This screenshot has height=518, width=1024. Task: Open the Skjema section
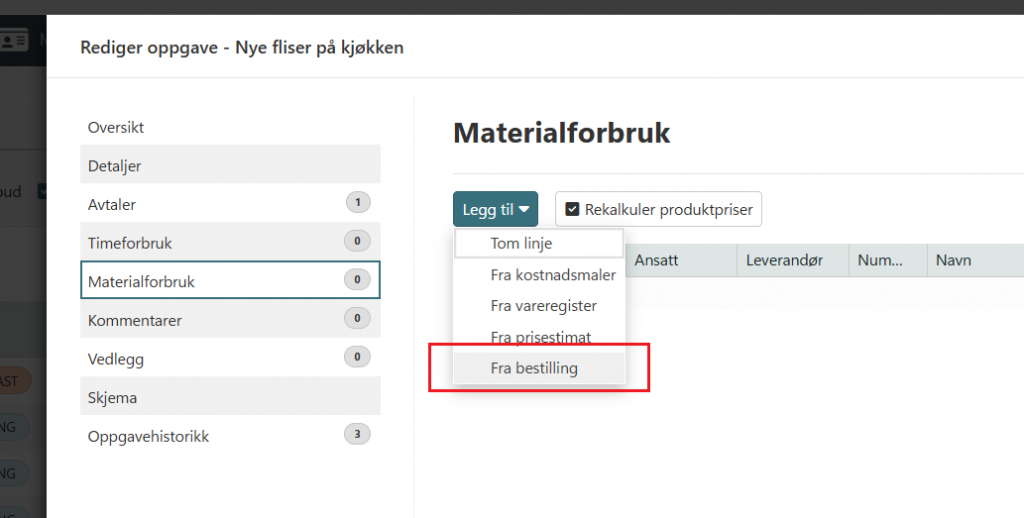point(112,397)
